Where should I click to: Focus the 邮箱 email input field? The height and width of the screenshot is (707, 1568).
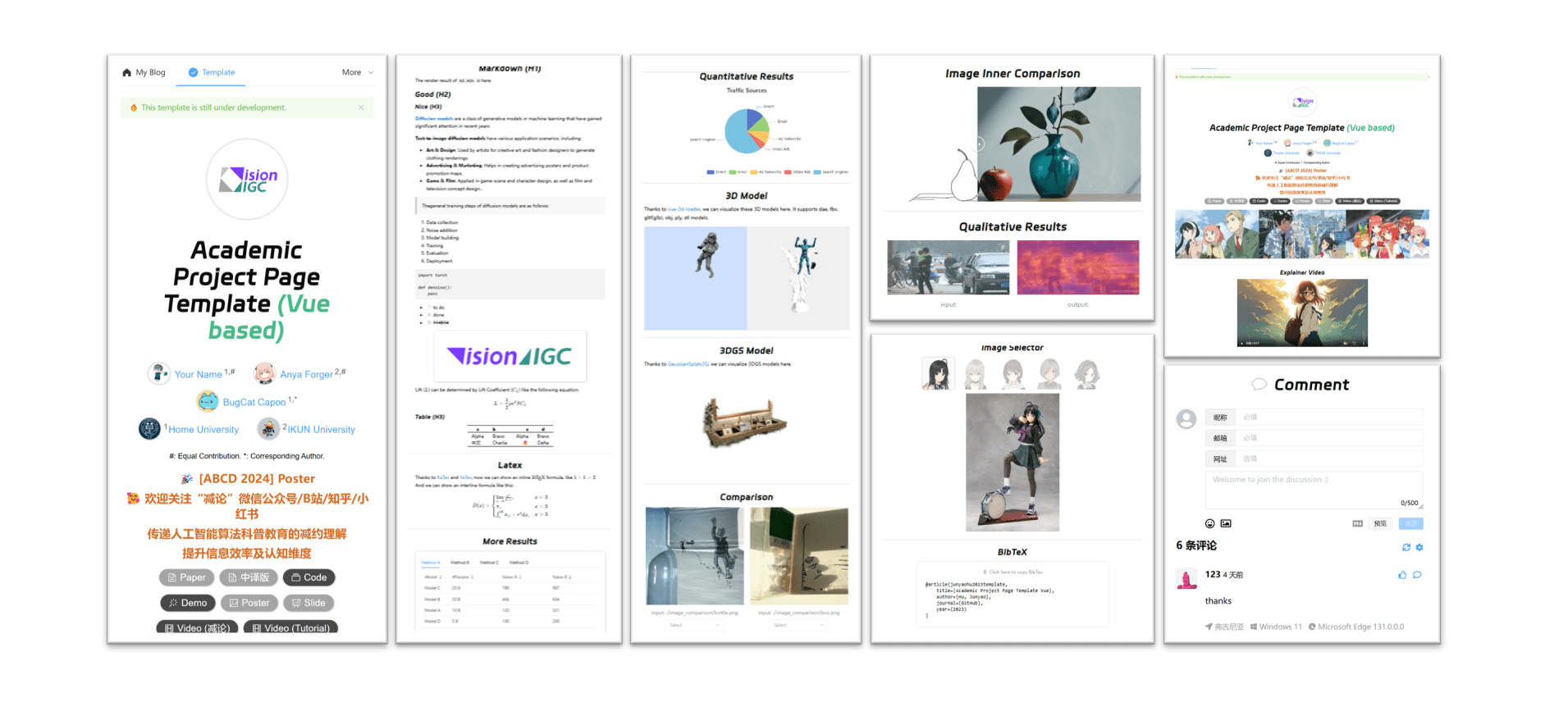[x=1330, y=438]
